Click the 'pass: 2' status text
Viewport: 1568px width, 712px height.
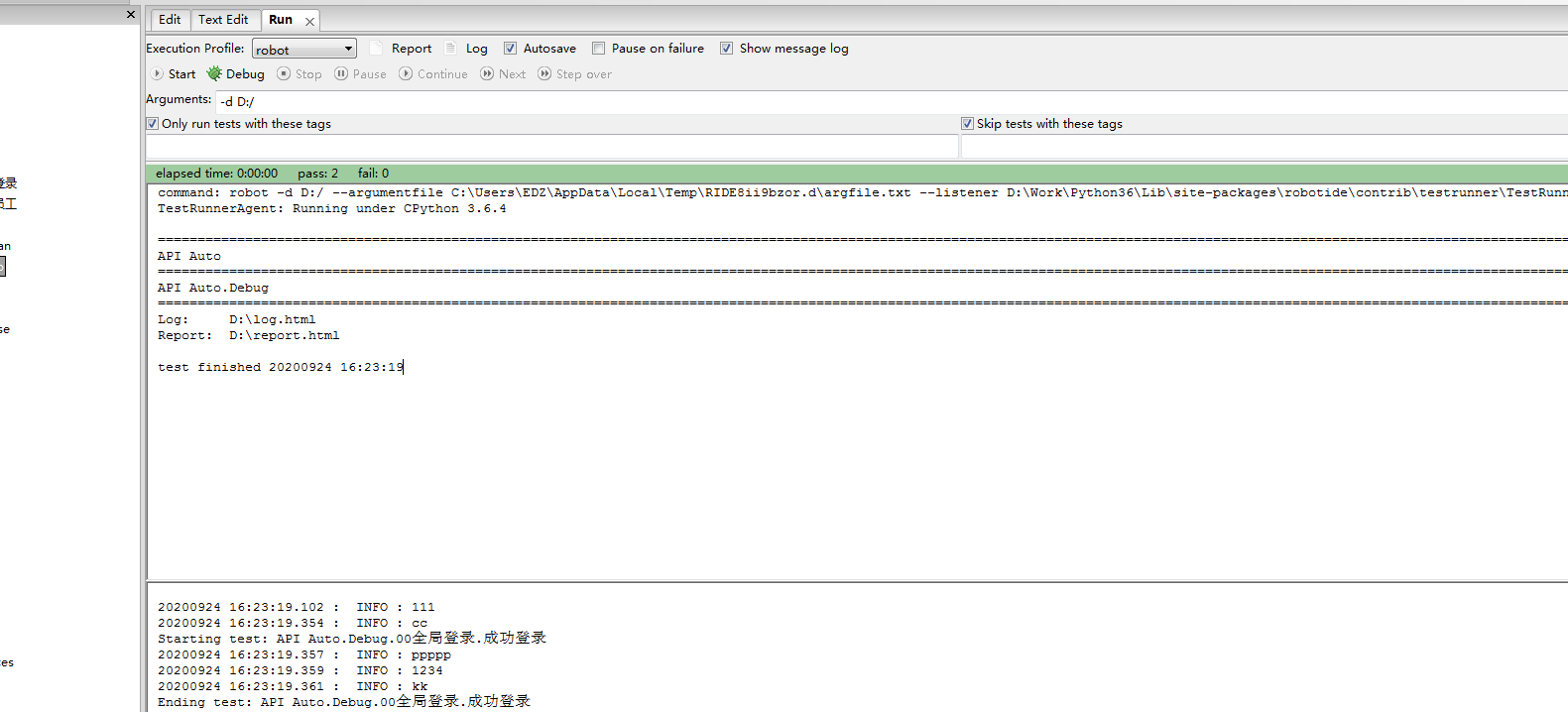pyautogui.click(x=317, y=174)
